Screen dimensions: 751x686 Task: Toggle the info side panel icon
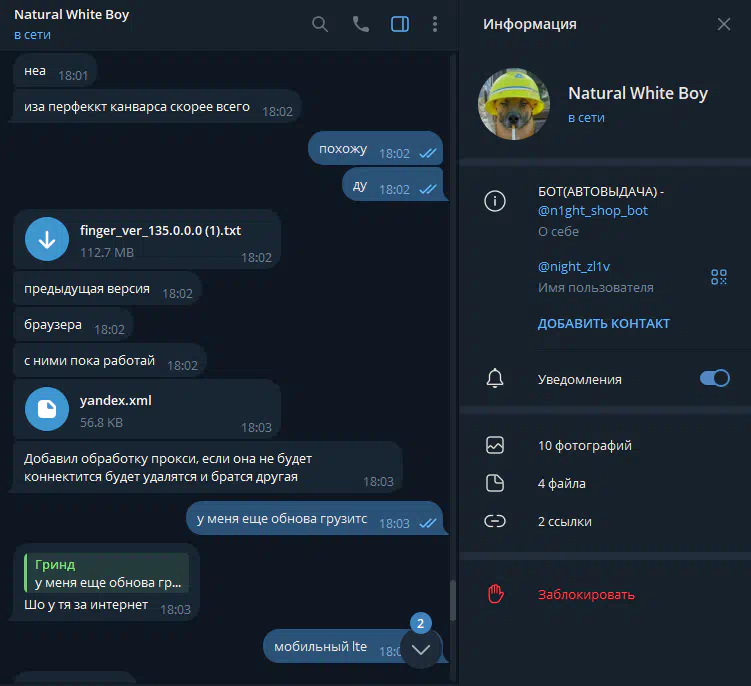click(x=400, y=24)
